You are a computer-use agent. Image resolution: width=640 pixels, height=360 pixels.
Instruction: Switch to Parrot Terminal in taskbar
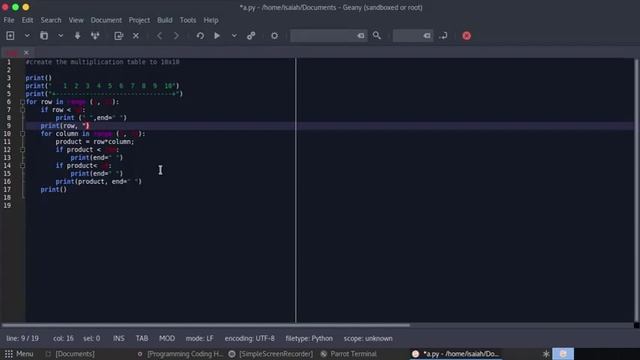coord(349,354)
